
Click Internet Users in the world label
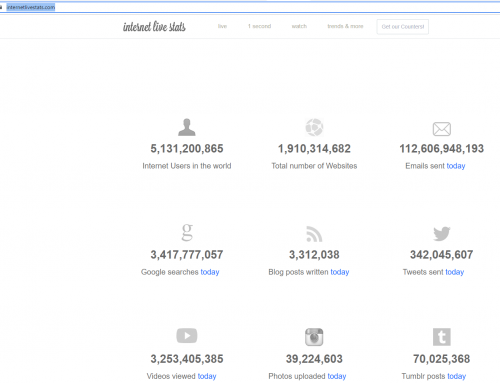(x=187, y=166)
